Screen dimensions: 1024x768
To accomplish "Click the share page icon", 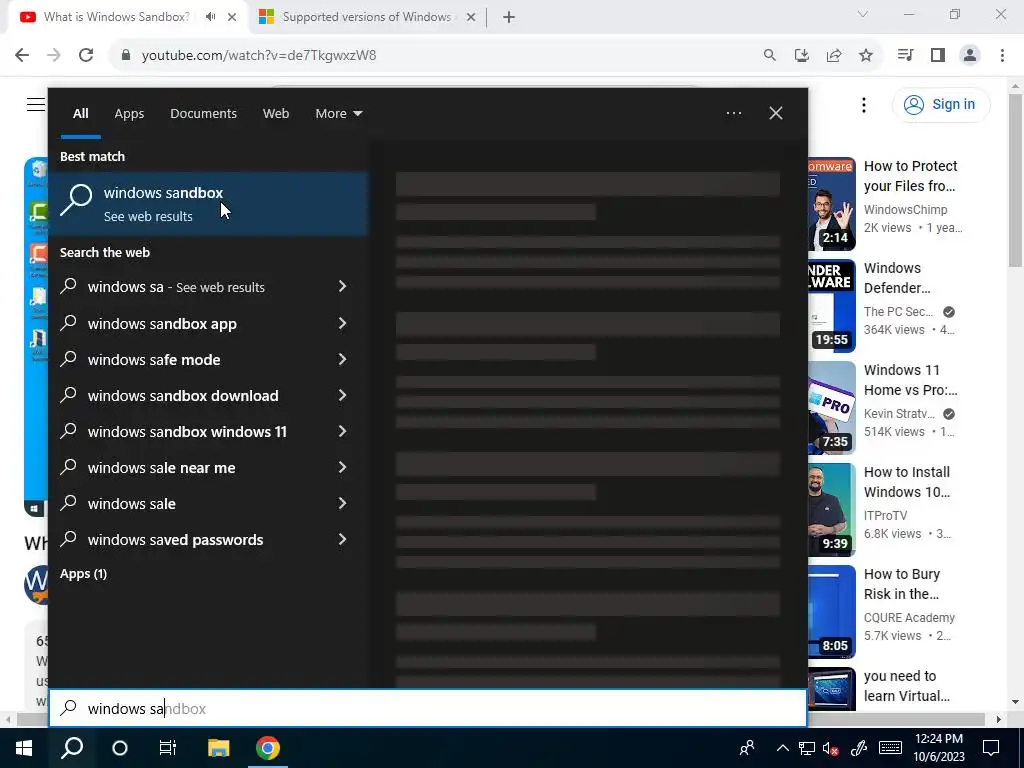I will click(x=834, y=55).
